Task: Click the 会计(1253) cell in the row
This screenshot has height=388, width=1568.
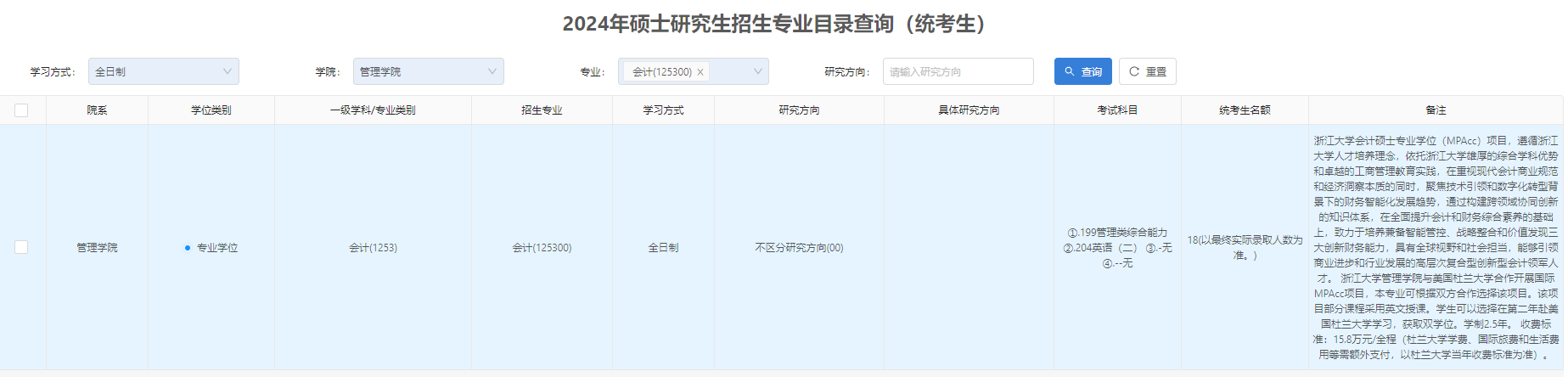Action: tap(373, 248)
